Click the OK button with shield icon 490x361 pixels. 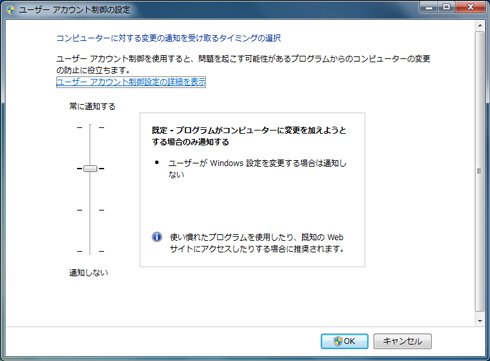344,341
